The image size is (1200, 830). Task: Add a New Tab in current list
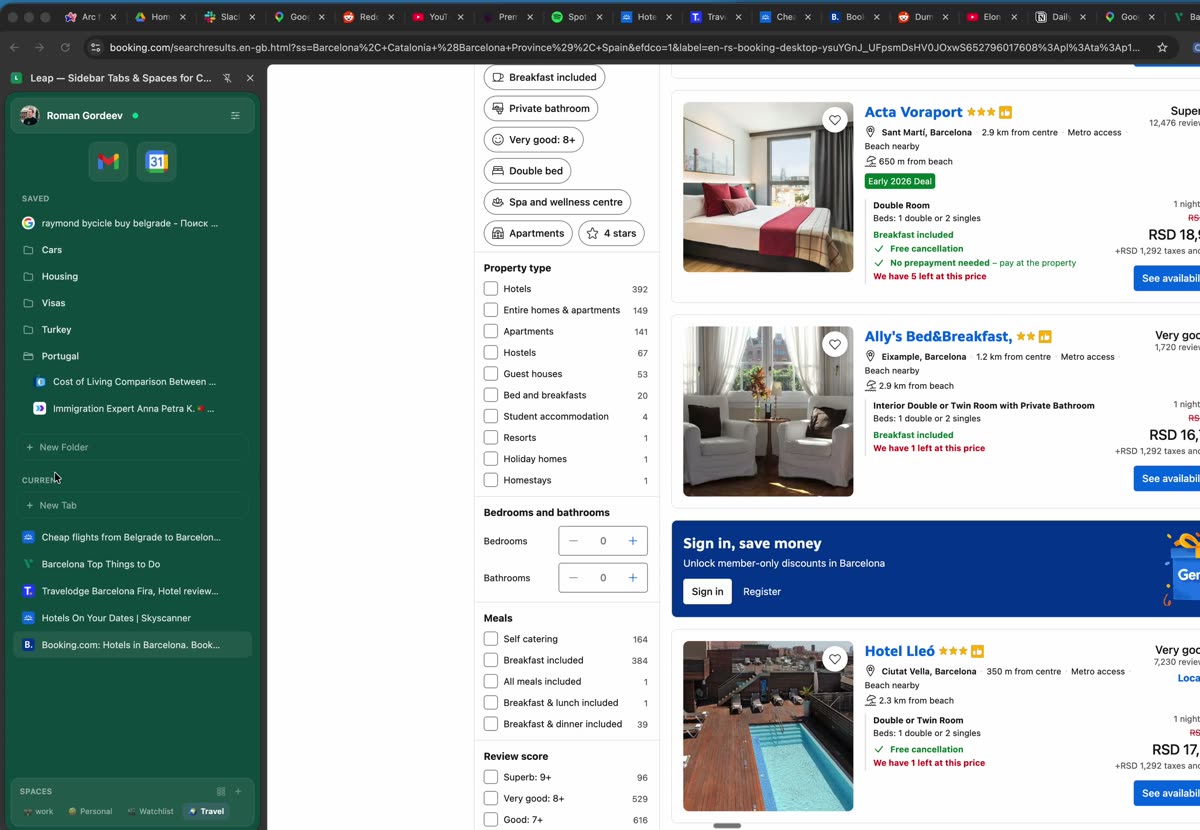[131, 505]
